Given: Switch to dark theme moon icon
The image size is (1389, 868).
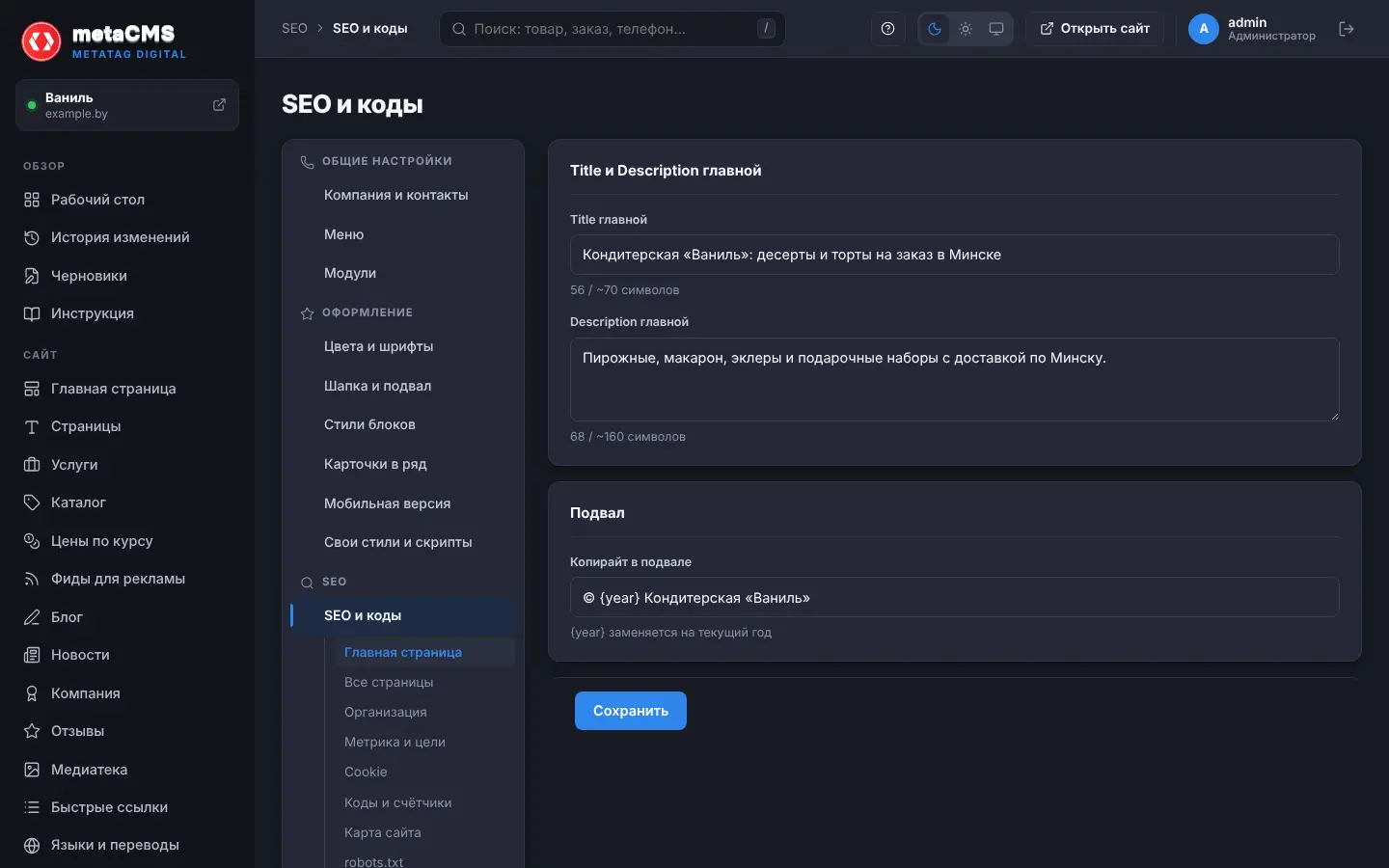Looking at the screenshot, I should click(x=934, y=29).
